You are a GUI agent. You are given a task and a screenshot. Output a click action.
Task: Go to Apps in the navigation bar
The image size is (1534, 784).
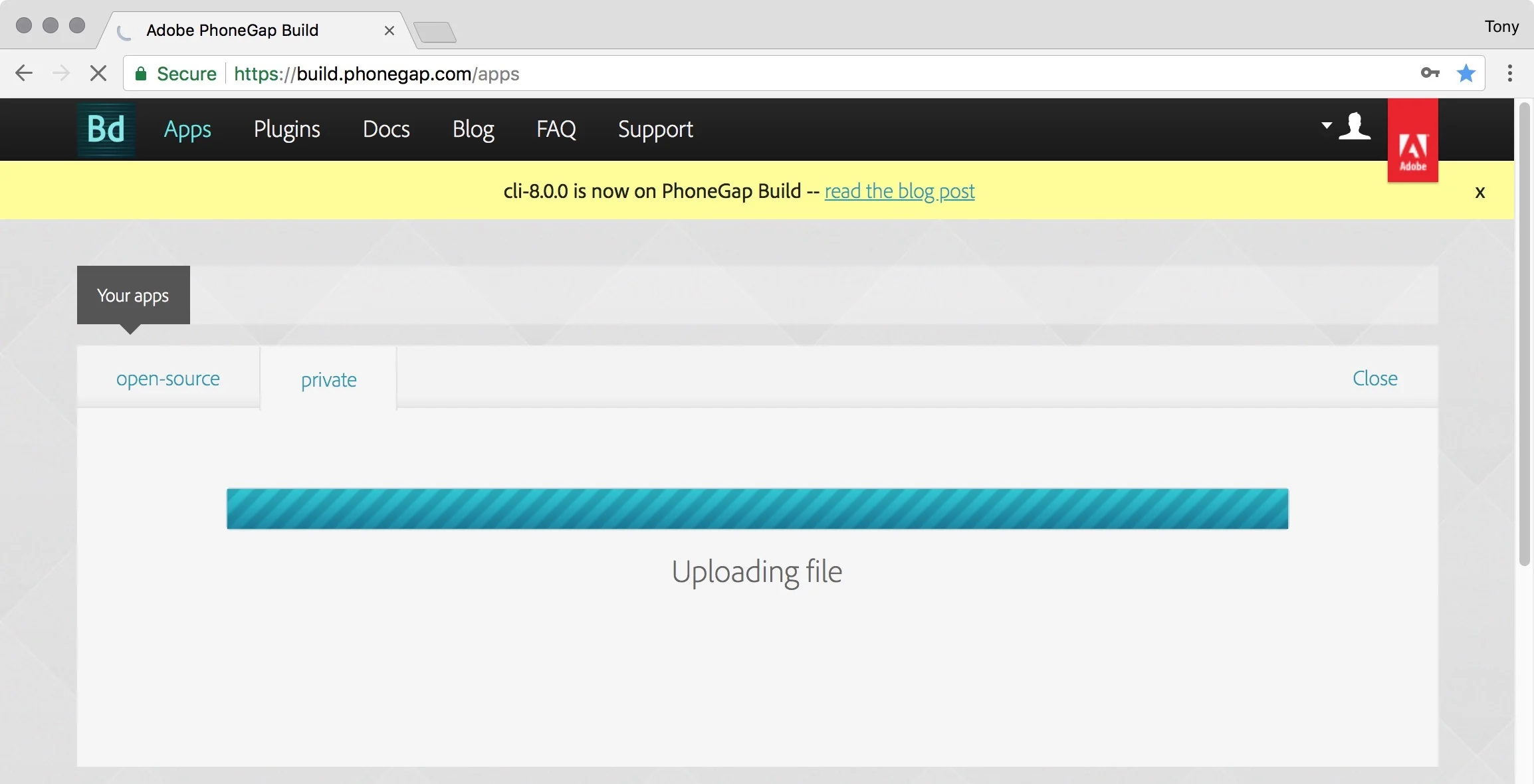click(187, 130)
